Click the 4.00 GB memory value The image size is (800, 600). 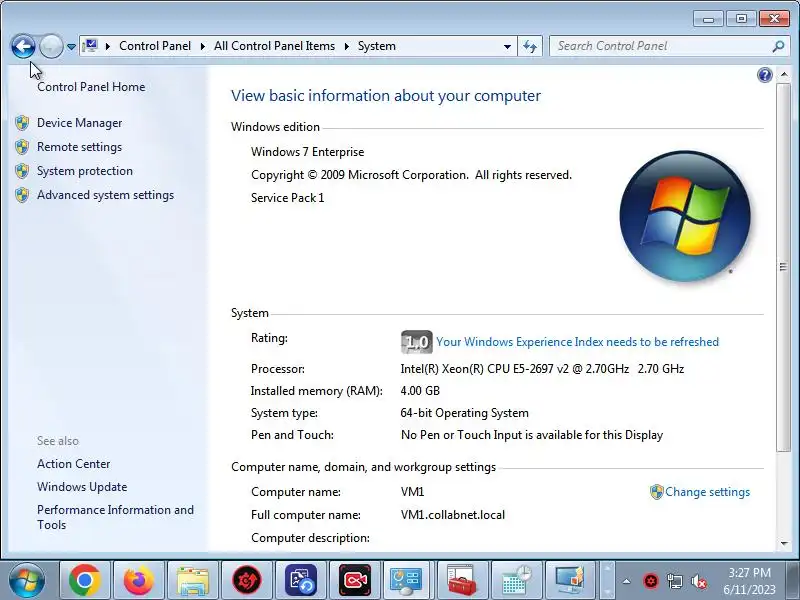point(420,391)
